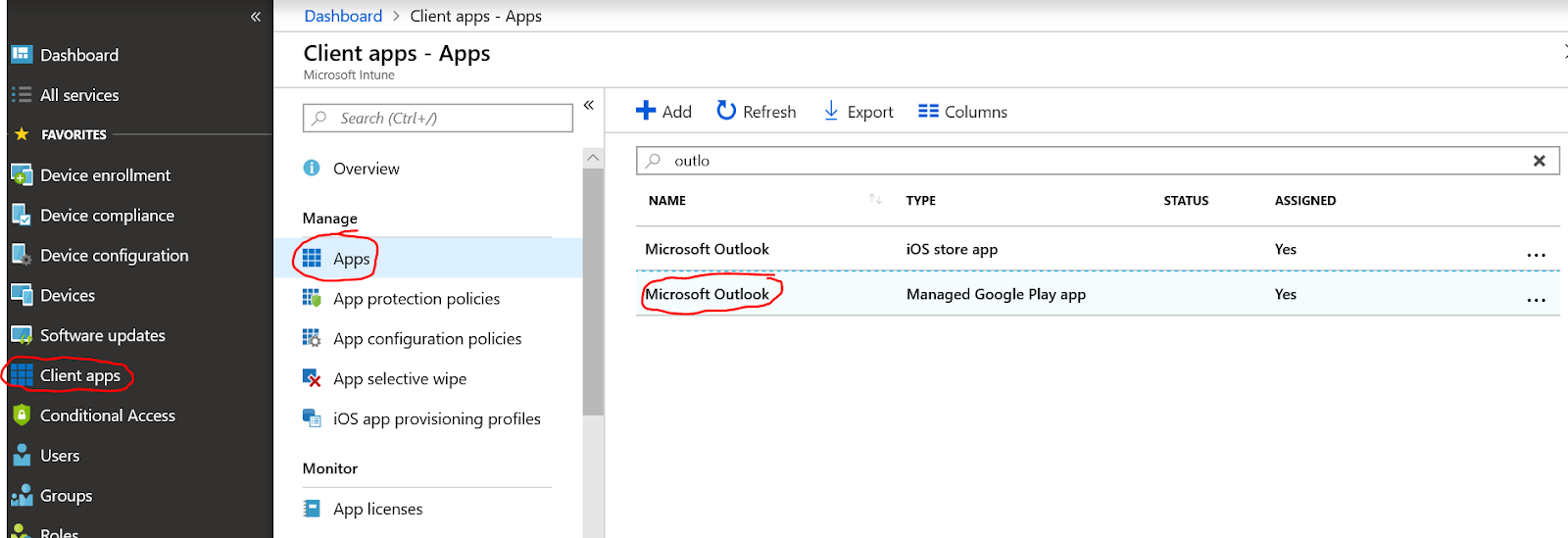This screenshot has height=538, width=1568.
Task: Click the Device enrollment icon
Action: pos(22,175)
